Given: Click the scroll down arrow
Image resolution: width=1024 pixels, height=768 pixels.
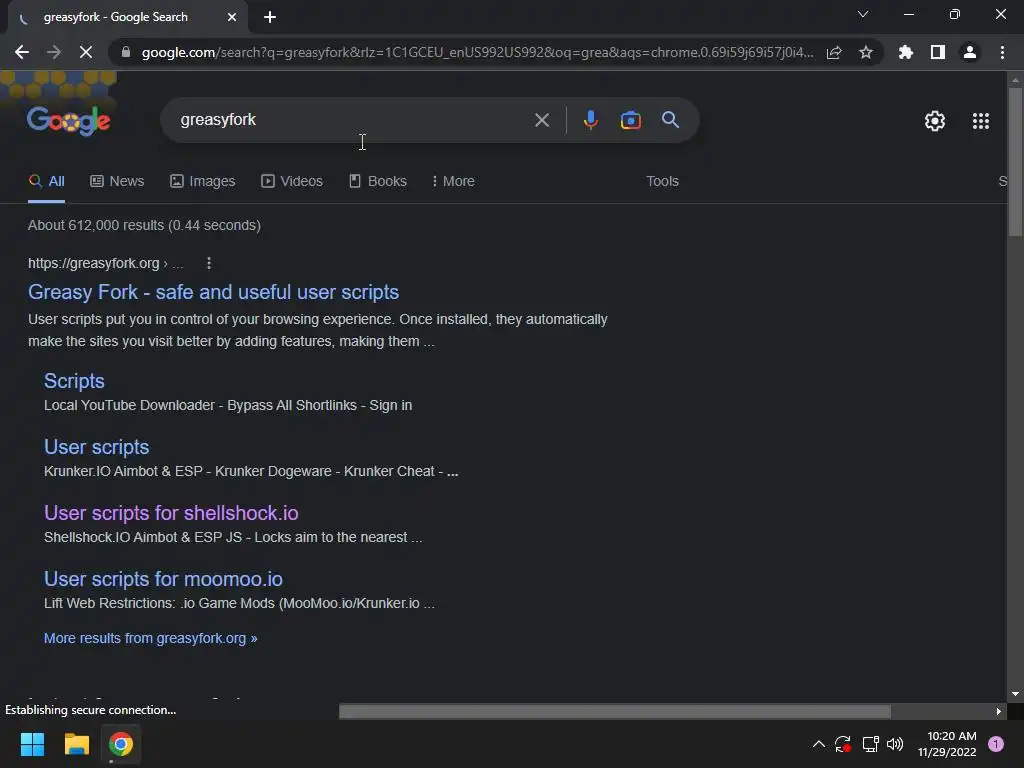Looking at the screenshot, I should coord(1015,694).
